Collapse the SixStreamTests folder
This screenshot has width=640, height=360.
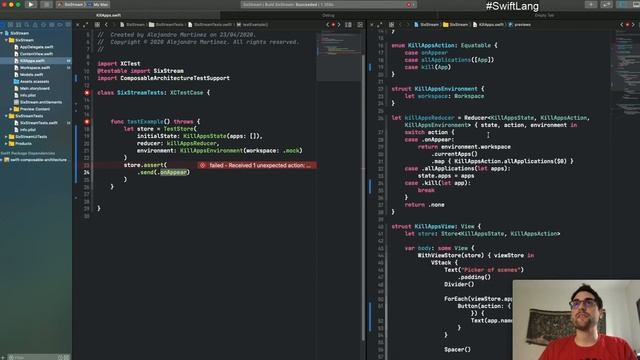coord(6,116)
